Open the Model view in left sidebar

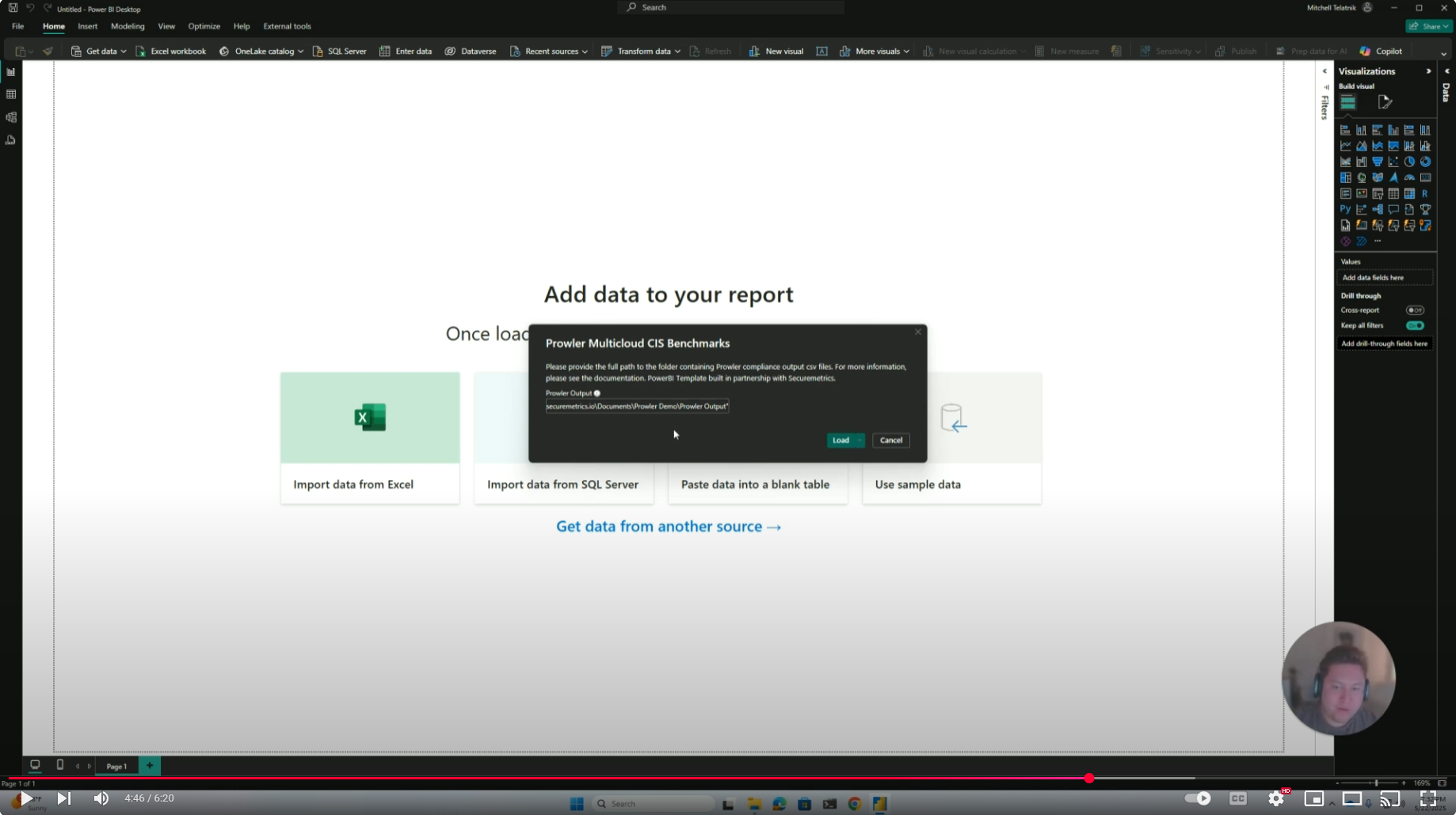[x=11, y=117]
